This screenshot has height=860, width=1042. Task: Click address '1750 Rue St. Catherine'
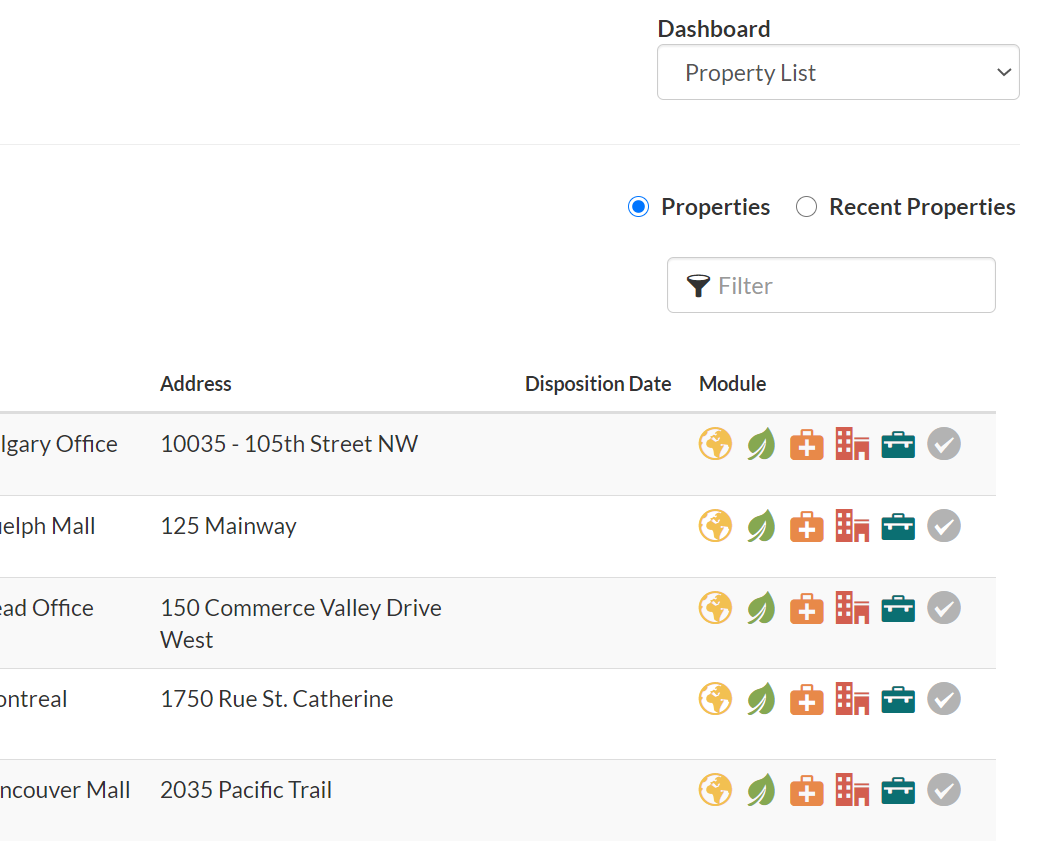276,699
